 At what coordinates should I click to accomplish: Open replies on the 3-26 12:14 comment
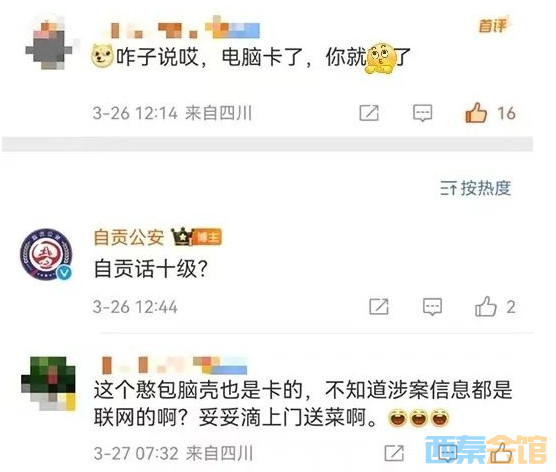pyautogui.click(x=422, y=113)
